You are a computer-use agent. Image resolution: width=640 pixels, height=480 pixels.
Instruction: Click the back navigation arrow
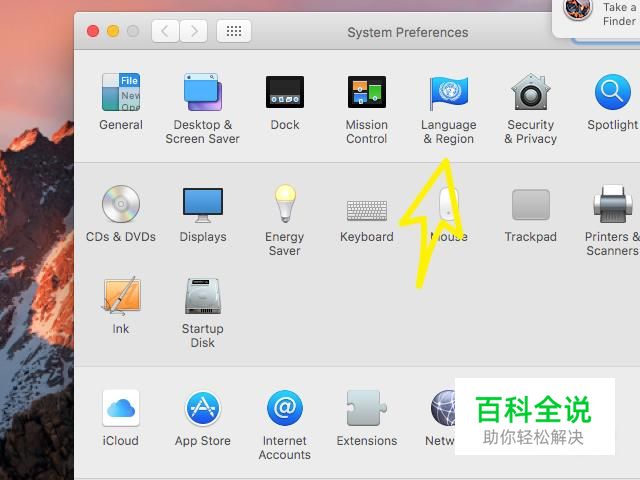[x=165, y=31]
